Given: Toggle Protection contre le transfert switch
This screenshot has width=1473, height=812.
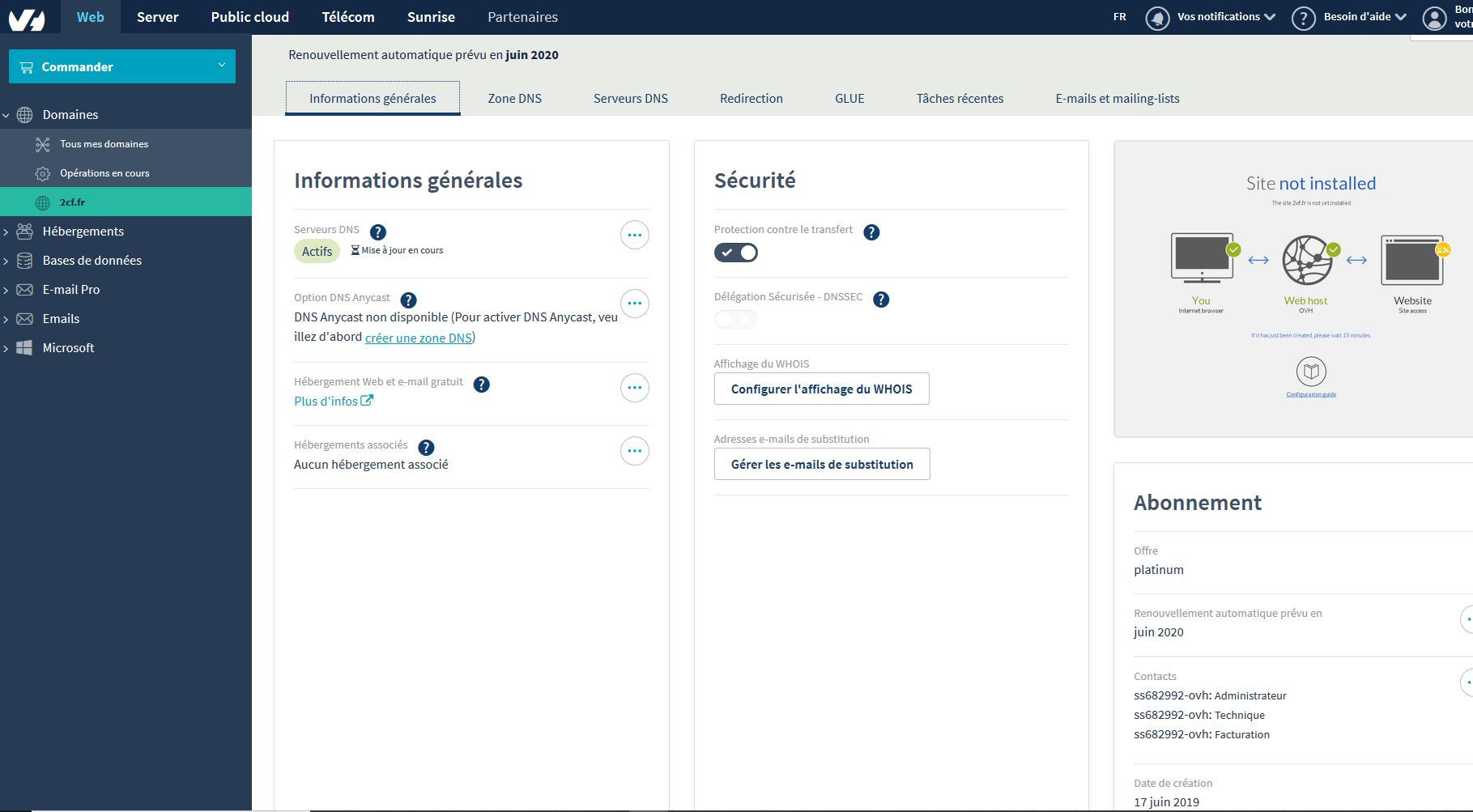Looking at the screenshot, I should click(x=736, y=253).
